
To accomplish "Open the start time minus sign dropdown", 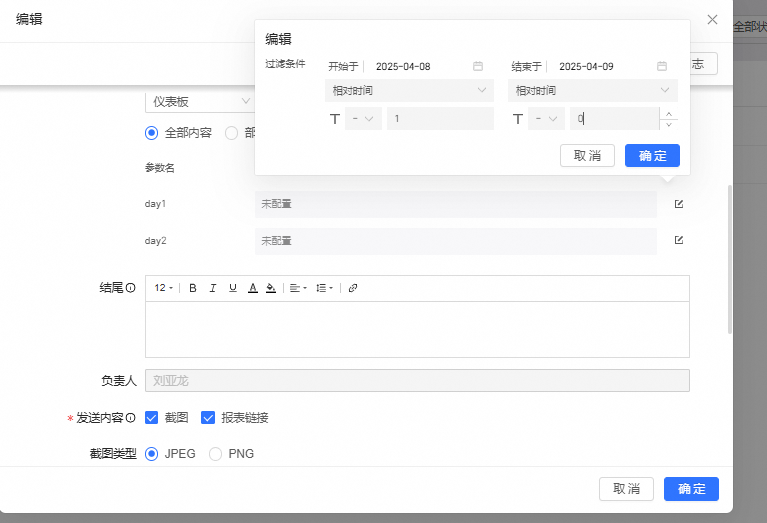I will tap(363, 119).
